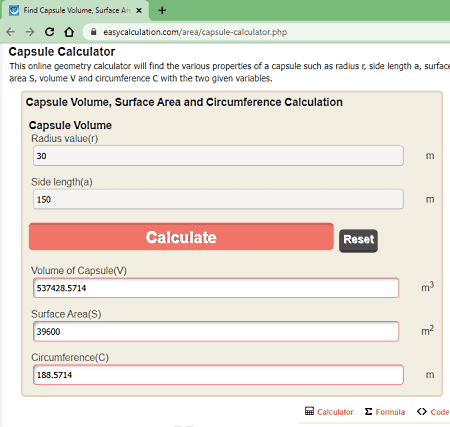The width and height of the screenshot is (450, 427).
Task: Focus the Side length(a) input field
Action: click(218, 199)
